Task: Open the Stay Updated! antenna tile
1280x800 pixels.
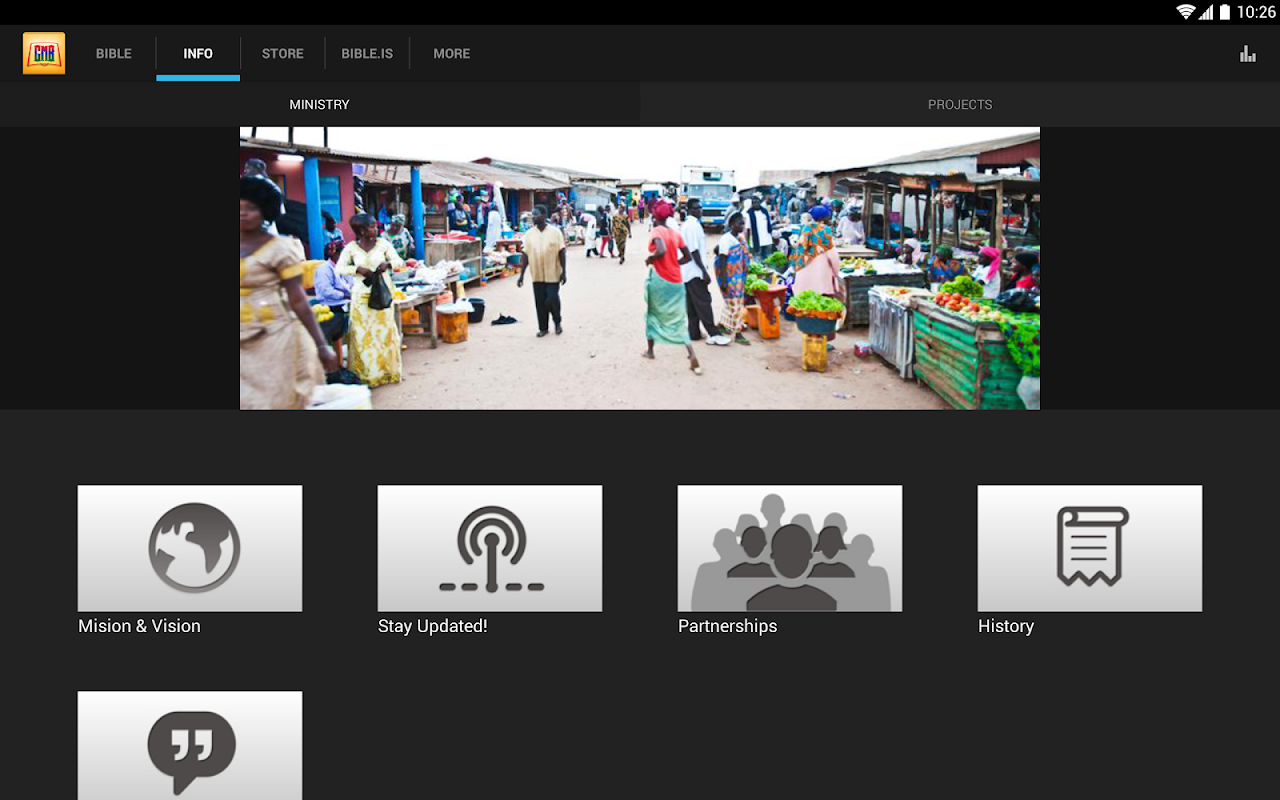Action: [490, 548]
